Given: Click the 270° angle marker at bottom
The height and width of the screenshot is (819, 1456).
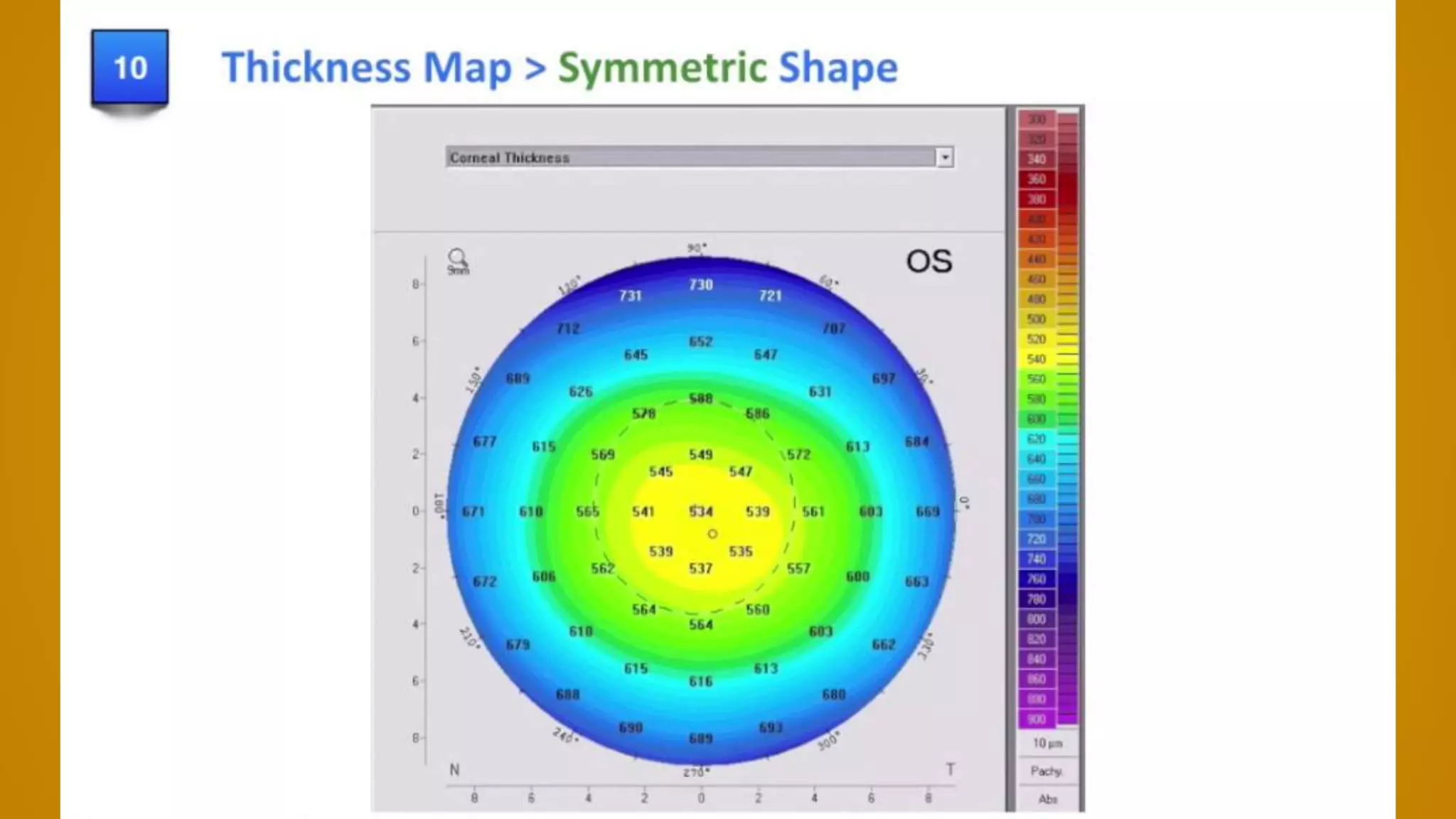Looking at the screenshot, I should pos(697,772).
